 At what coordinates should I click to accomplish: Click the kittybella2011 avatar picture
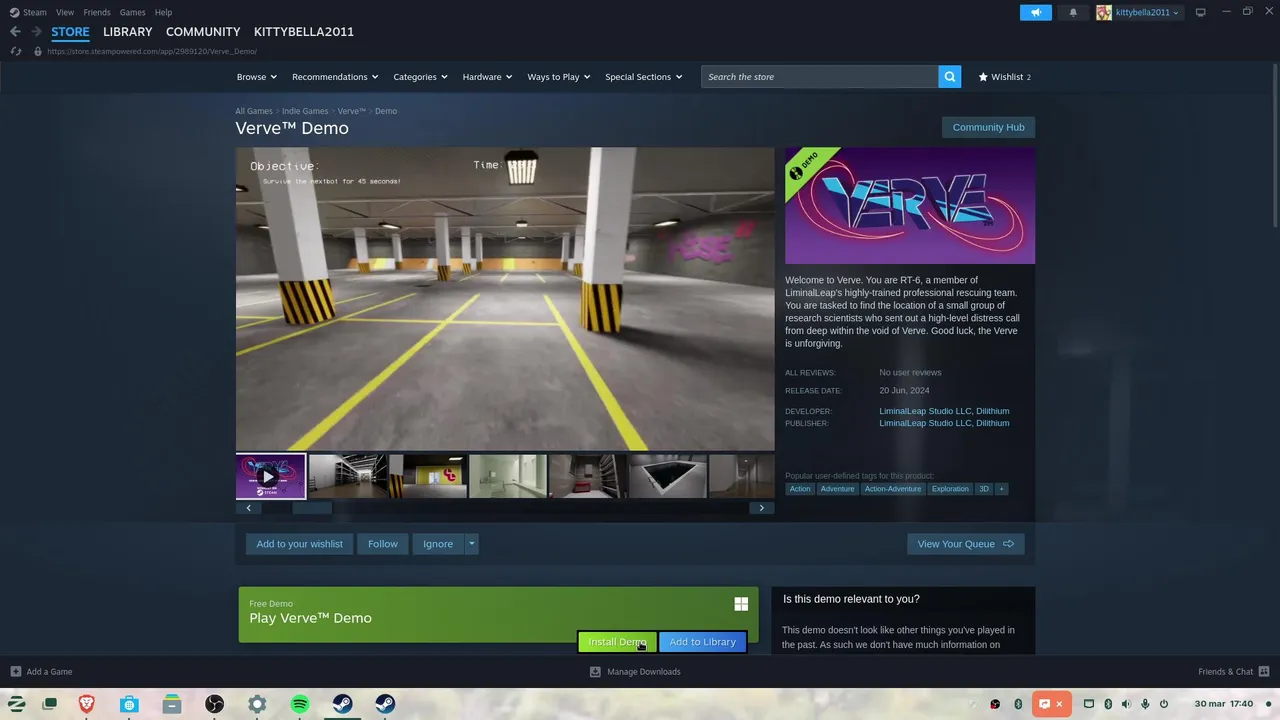point(1104,12)
